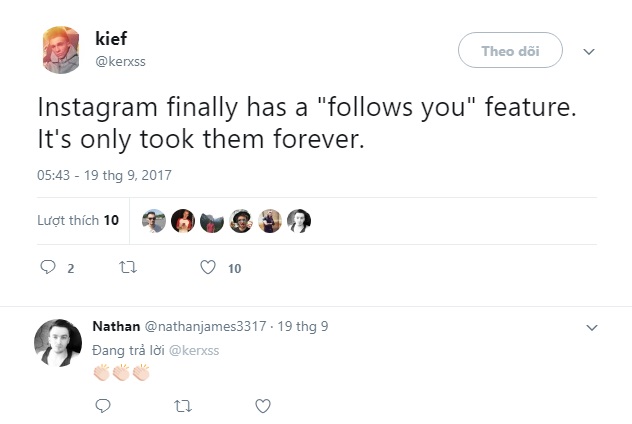The image size is (632, 424).
Task: Open the Lượt thích 10 likes list
Action: pyautogui.click(x=78, y=220)
